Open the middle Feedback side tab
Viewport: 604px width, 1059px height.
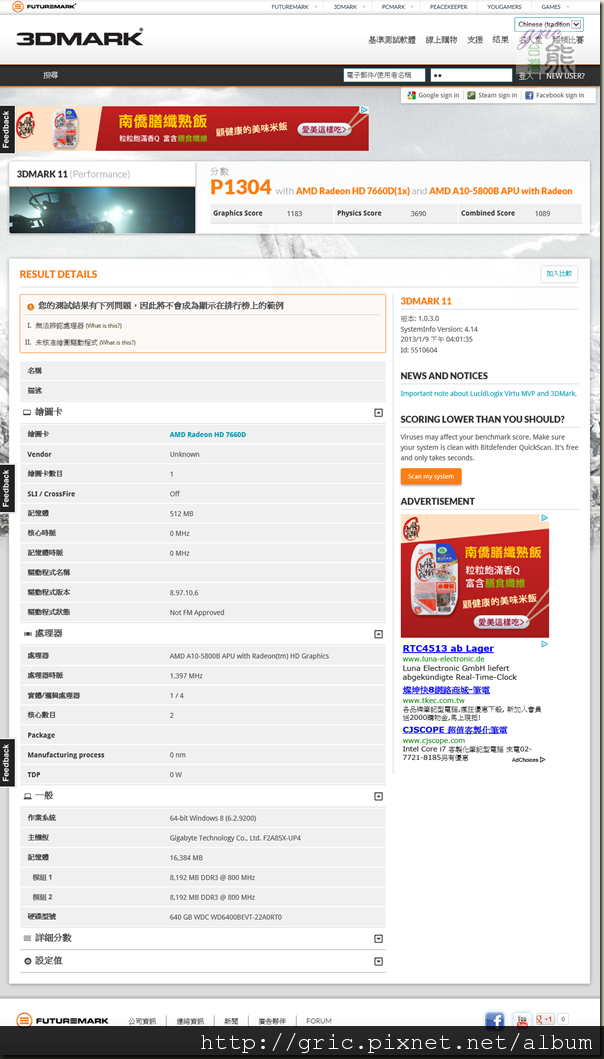(x=6, y=489)
